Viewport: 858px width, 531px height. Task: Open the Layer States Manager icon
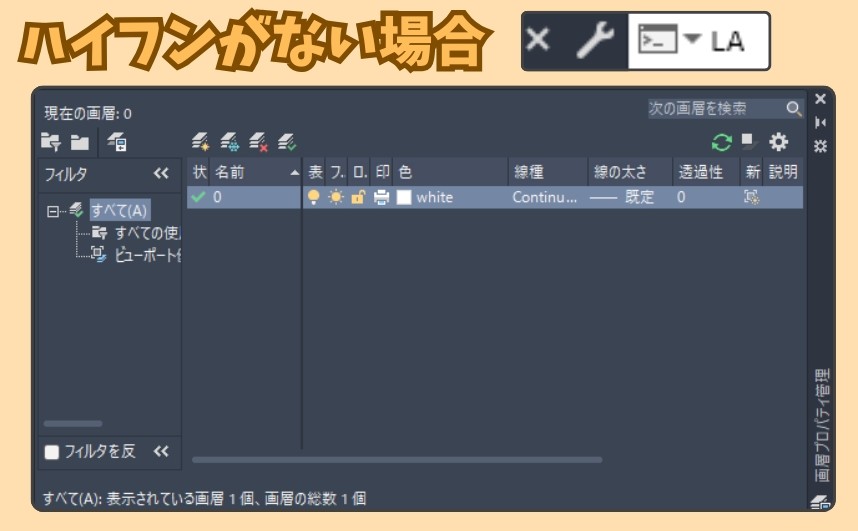[x=117, y=142]
